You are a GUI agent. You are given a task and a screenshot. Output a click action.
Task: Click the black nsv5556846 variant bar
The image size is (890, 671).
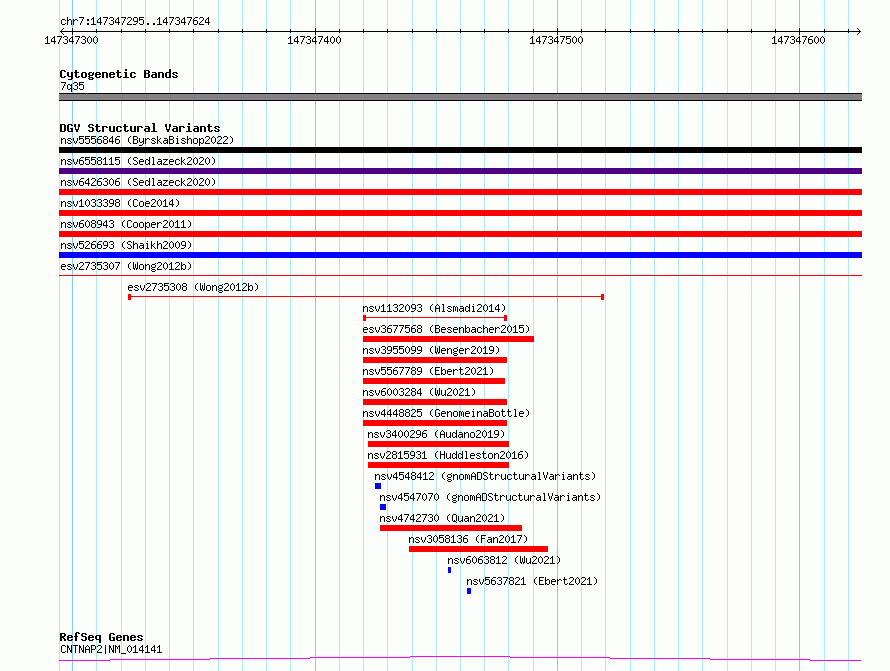[x=460, y=150]
